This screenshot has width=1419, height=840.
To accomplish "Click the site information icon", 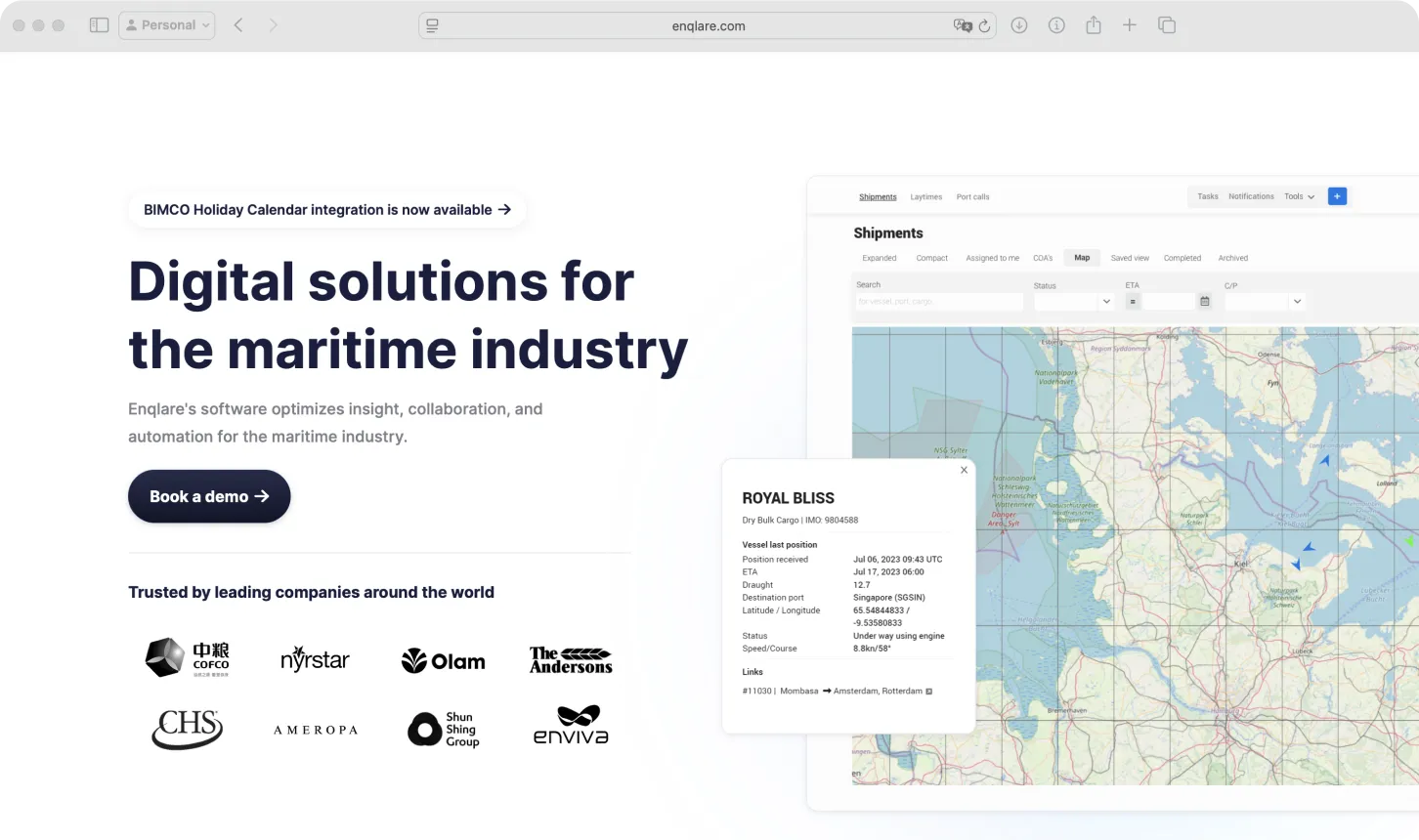I will [1056, 25].
